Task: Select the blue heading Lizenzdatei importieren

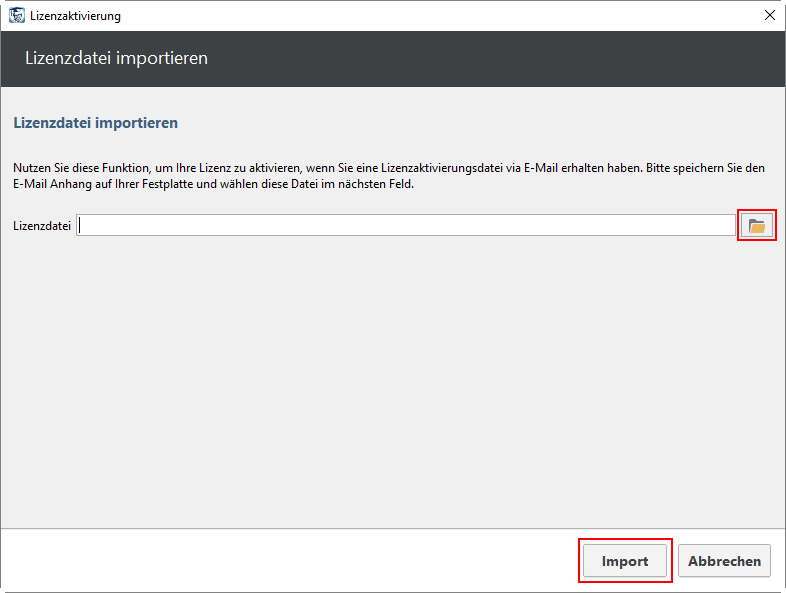Action: (x=95, y=123)
